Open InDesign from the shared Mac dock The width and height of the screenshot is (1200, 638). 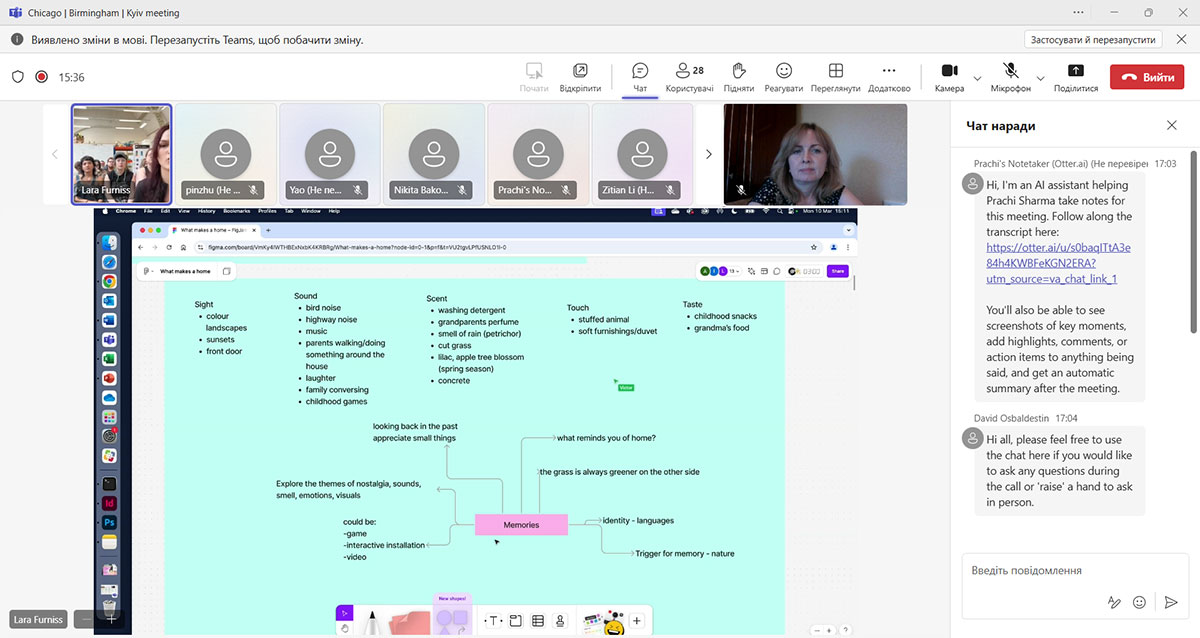[109, 503]
